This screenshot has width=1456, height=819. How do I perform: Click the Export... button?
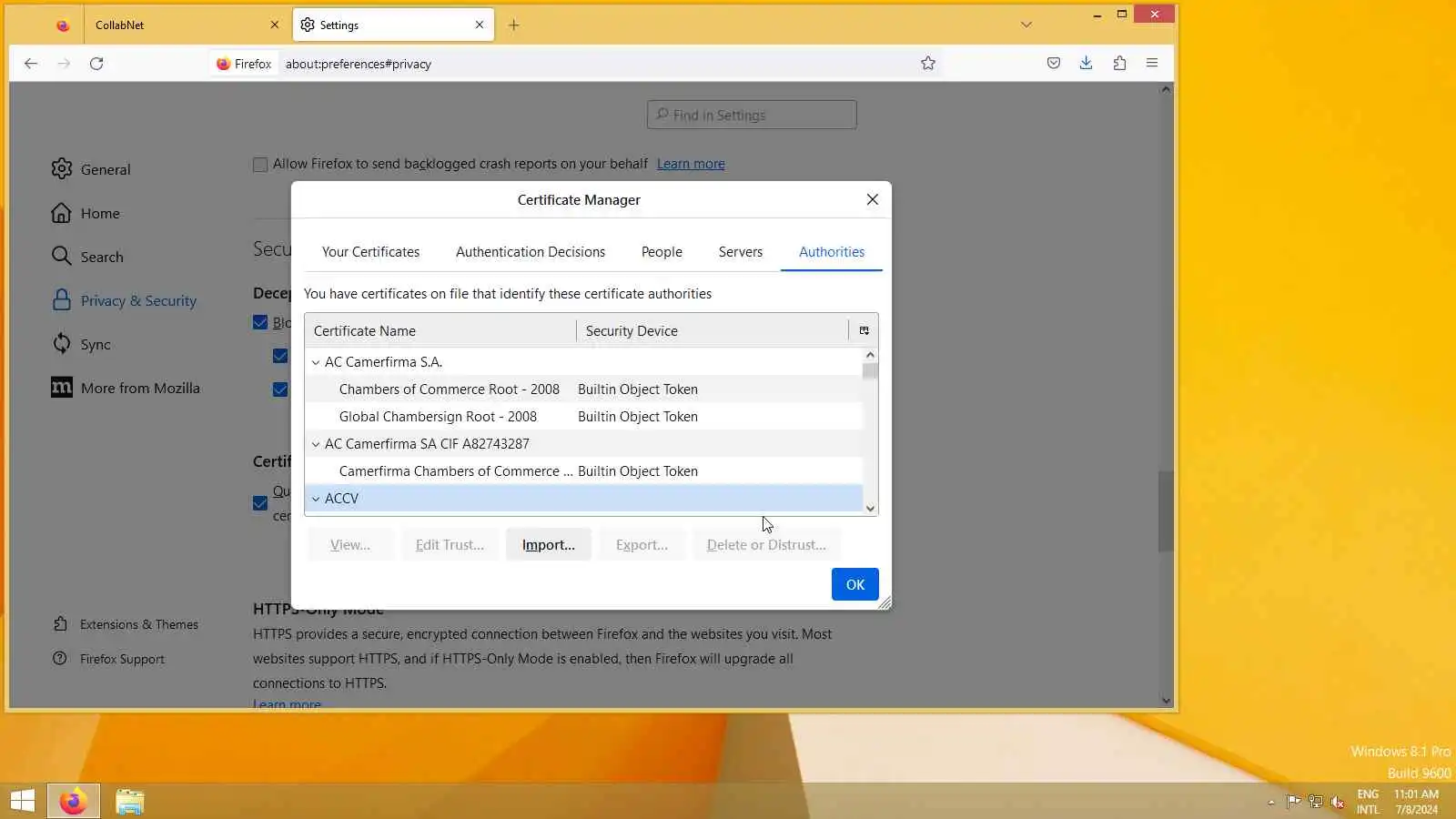click(x=642, y=545)
